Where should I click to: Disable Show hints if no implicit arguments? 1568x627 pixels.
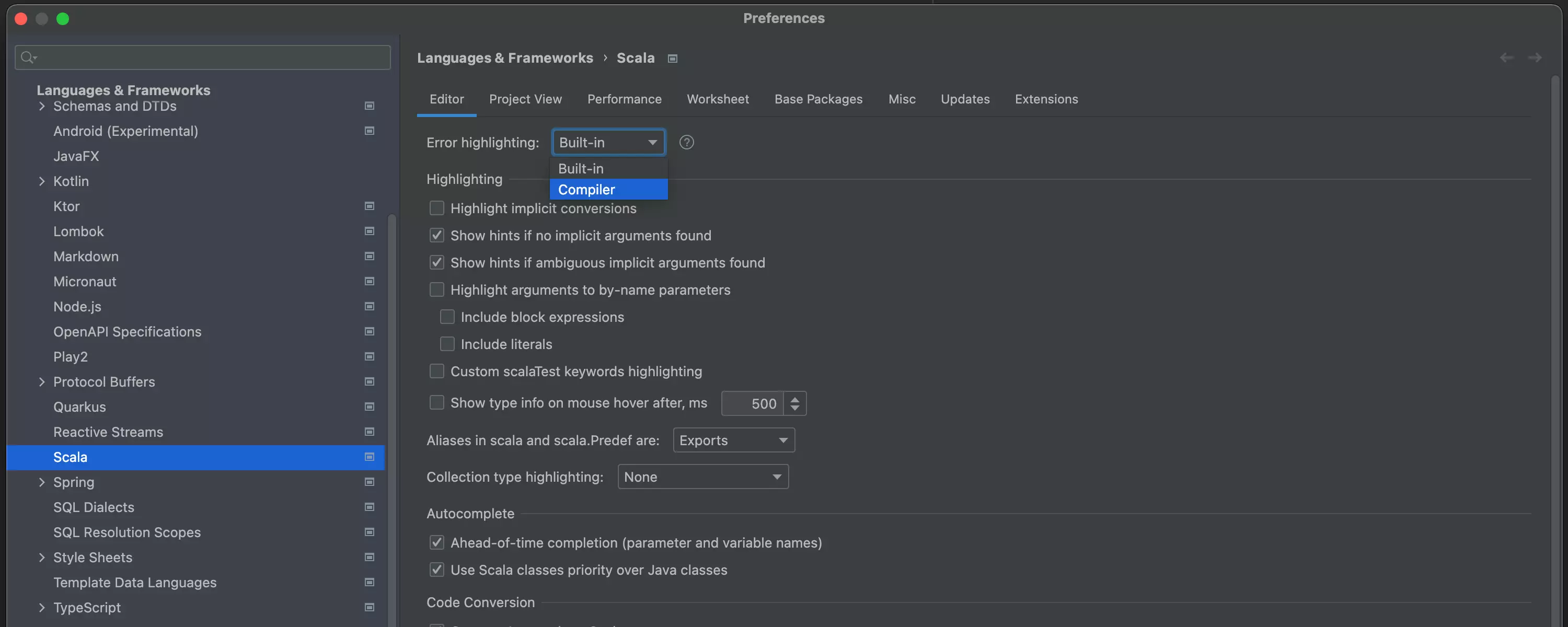coord(436,235)
